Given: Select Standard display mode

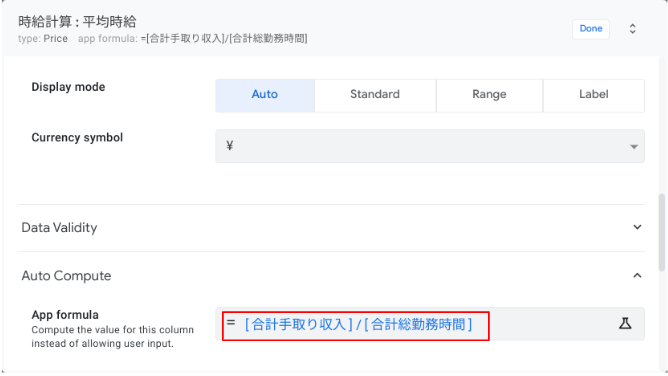Looking at the screenshot, I should click(x=375, y=95).
